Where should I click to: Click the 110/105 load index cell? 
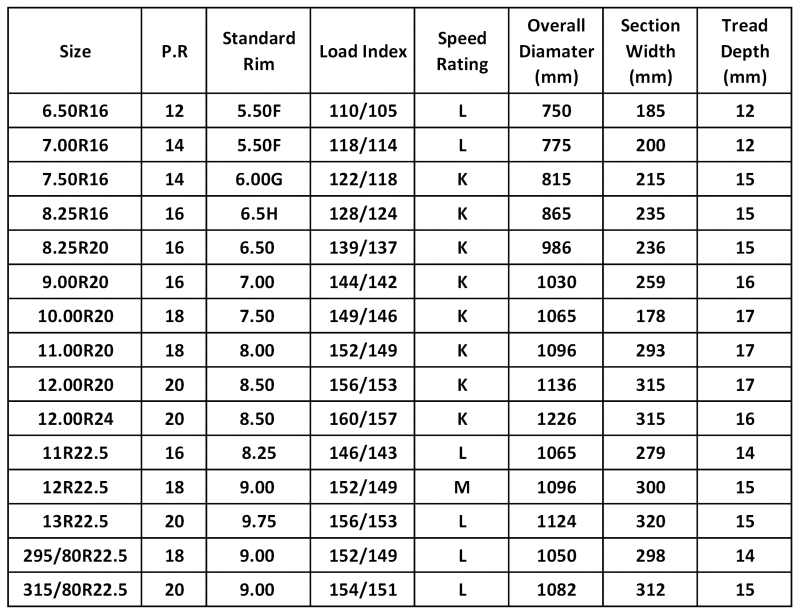click(363, 111)
